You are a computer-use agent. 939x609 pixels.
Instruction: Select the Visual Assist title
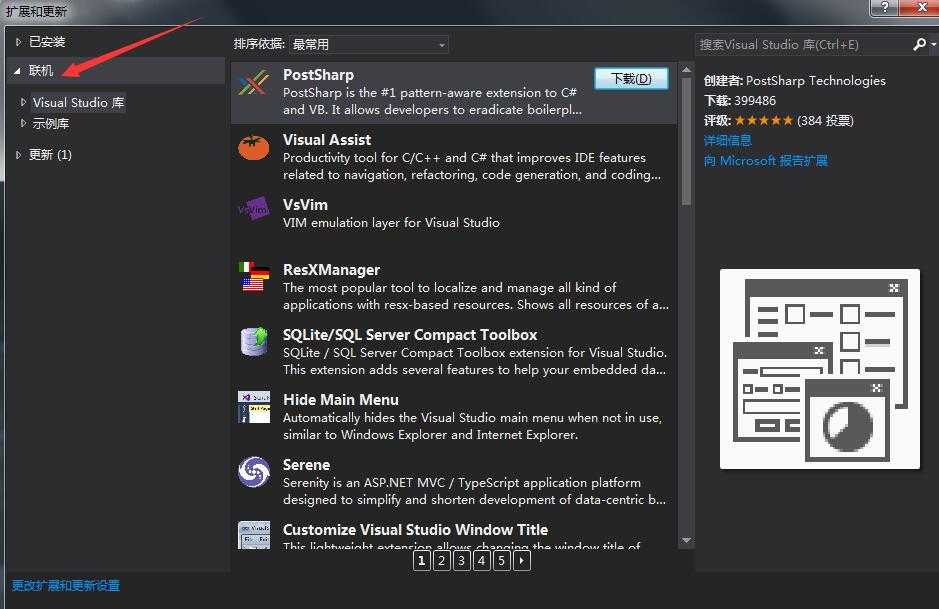[x=327, y=140]
